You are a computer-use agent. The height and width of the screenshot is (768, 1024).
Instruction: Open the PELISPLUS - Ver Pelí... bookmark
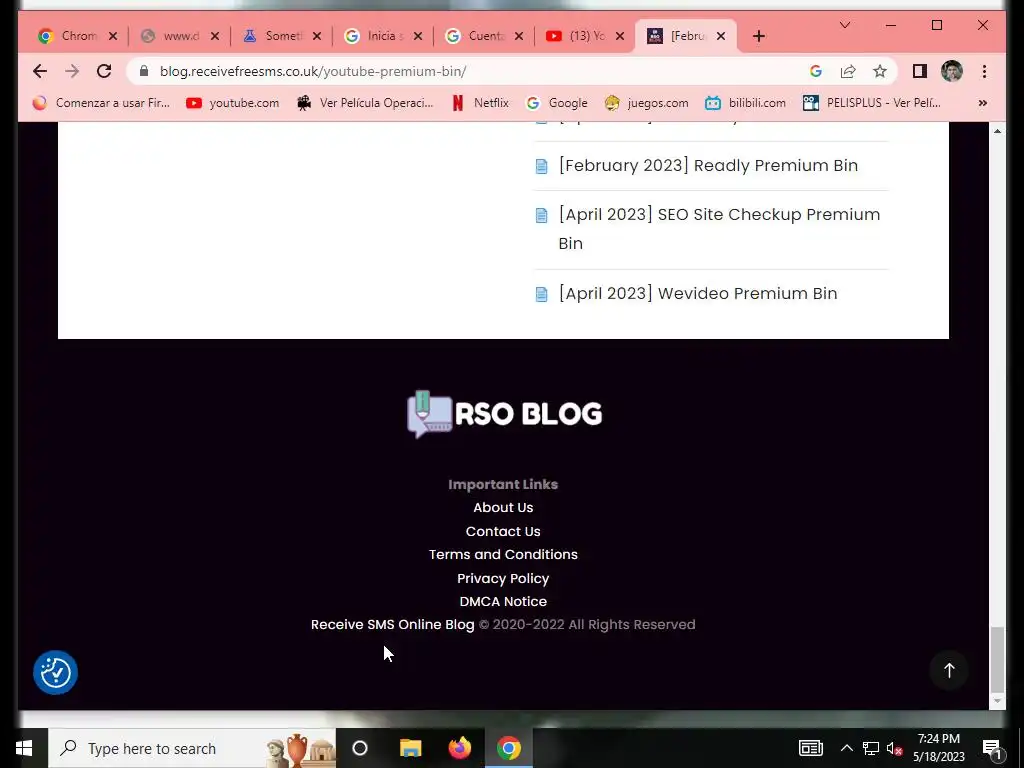[872, 103]
